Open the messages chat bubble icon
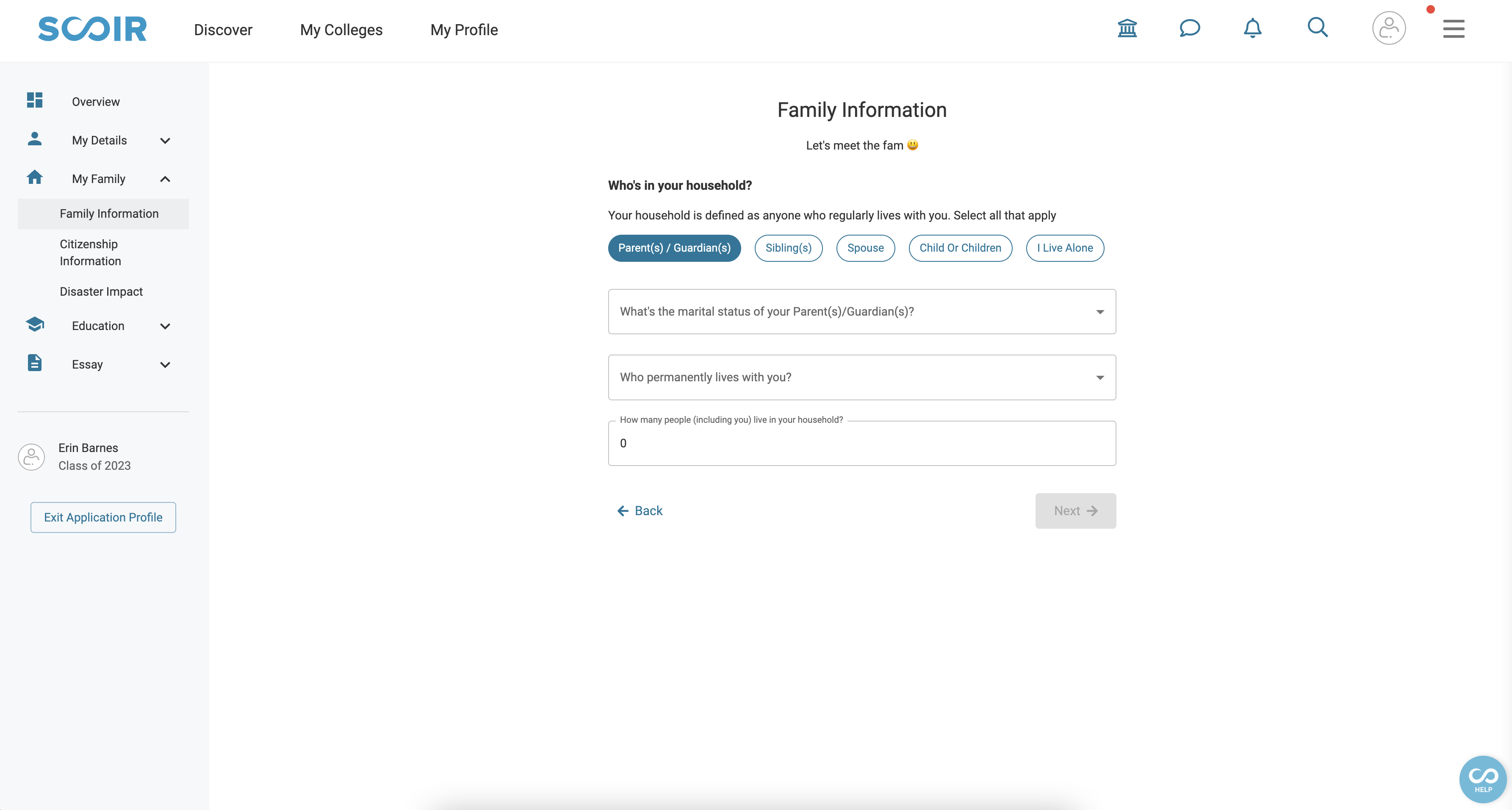 (x=1190, y=28)
